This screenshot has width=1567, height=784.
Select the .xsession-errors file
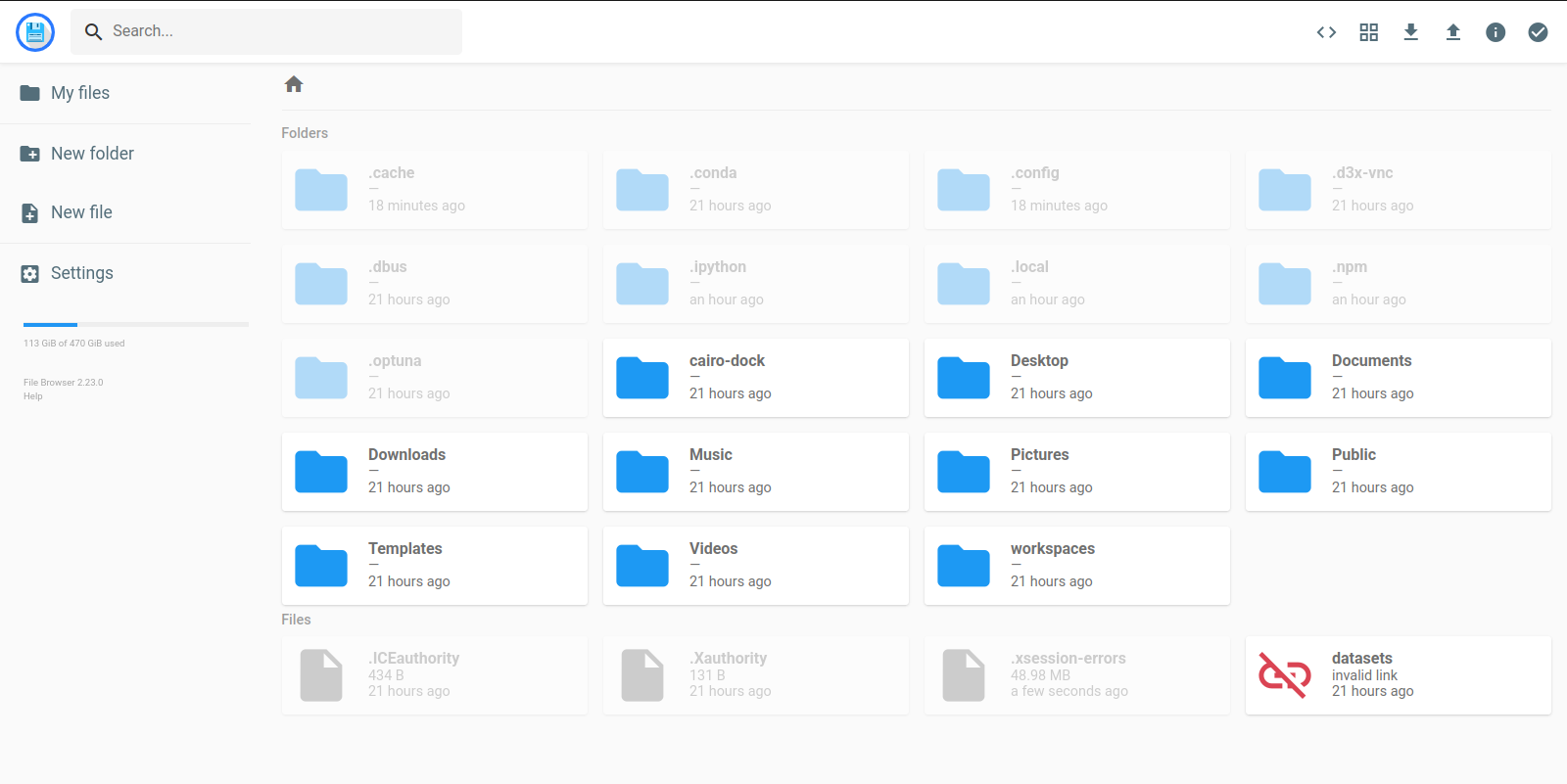point(1076,675)
